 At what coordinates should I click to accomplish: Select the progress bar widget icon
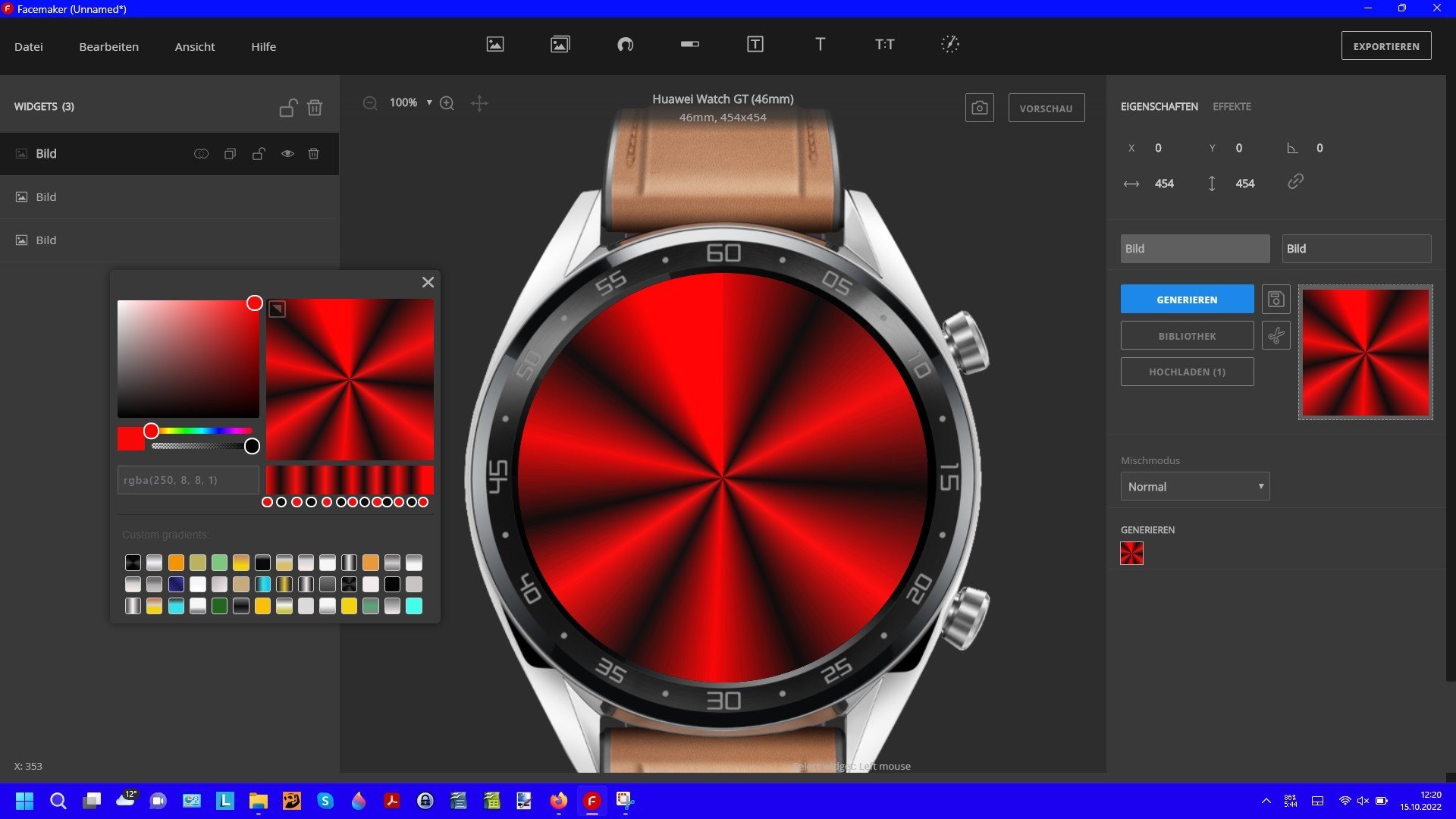690,45
